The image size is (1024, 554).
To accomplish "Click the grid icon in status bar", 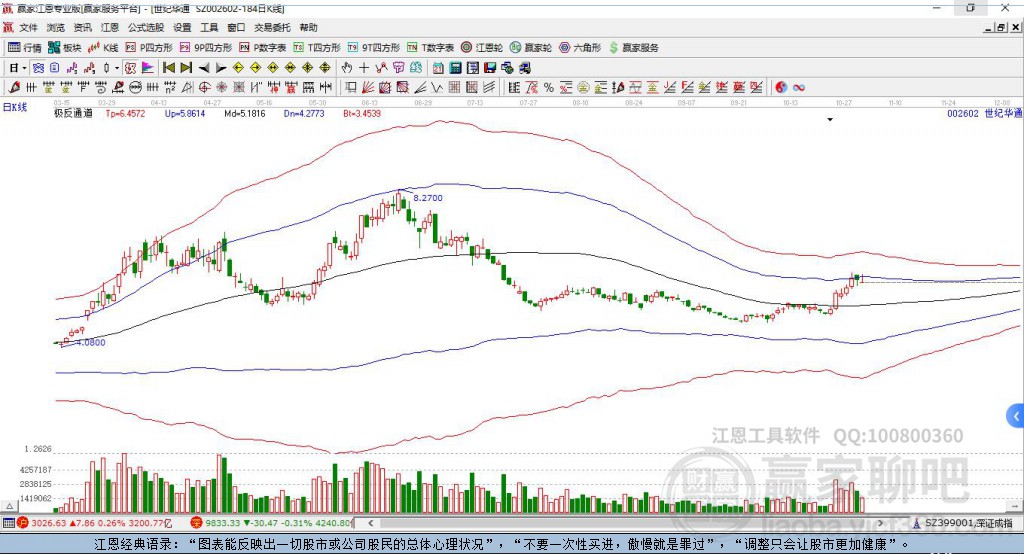I will click(8, 523).
